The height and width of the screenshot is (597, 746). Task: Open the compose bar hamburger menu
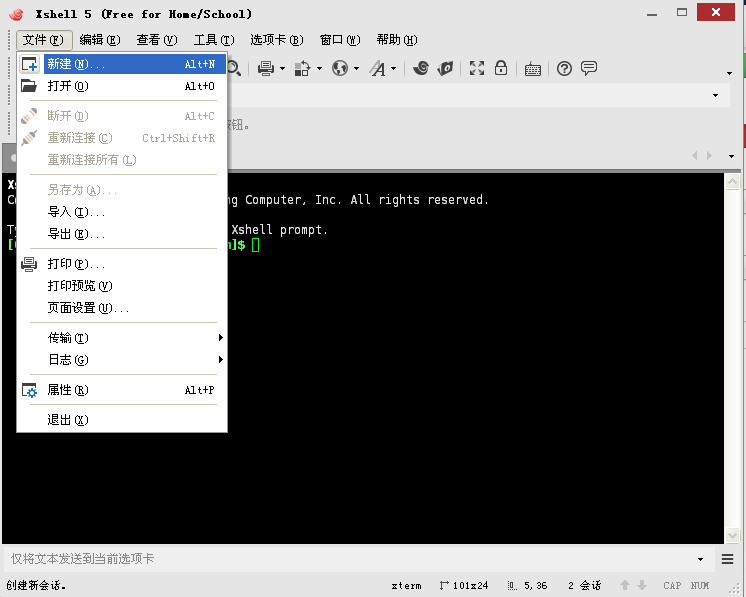[x=727, y=559]
